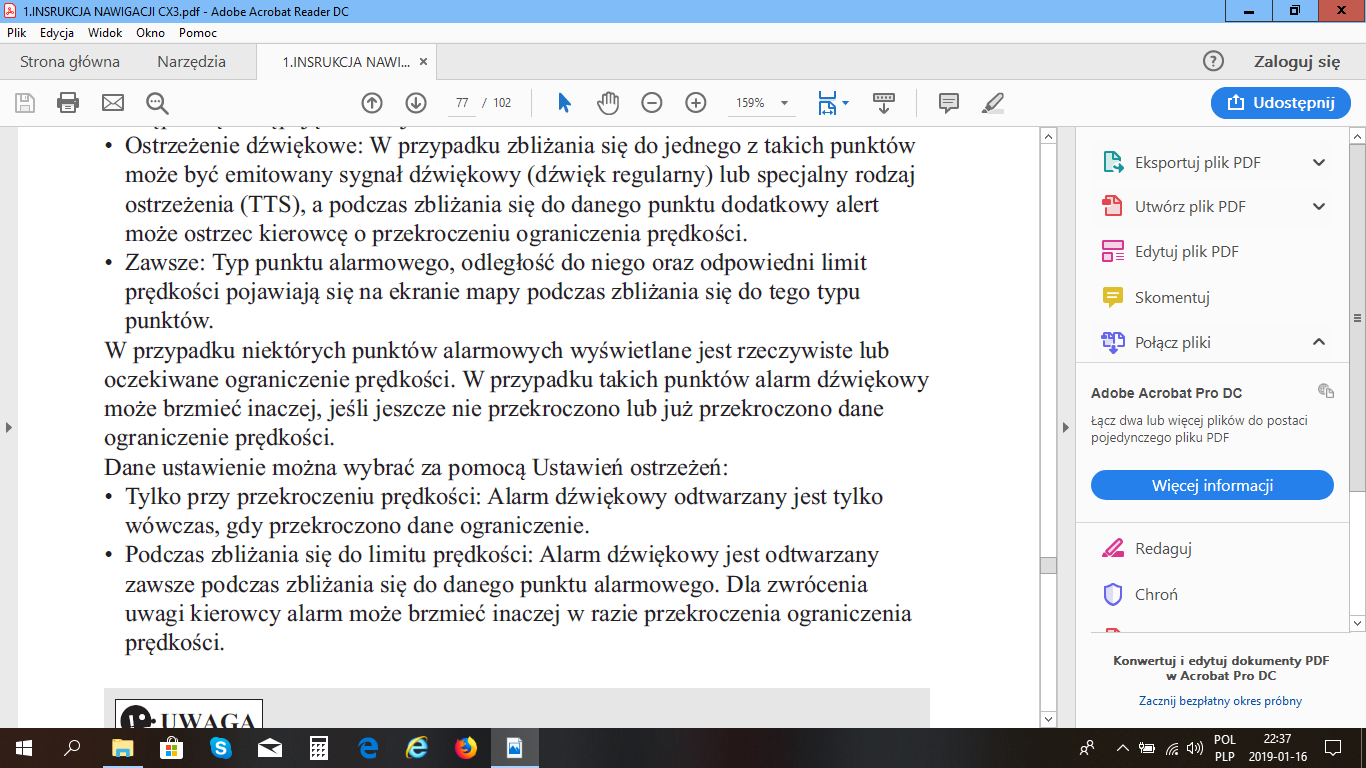Expand the Utwórz plik PDF section
Screen dimensions: 1366x768
[x=1318, y=207]
